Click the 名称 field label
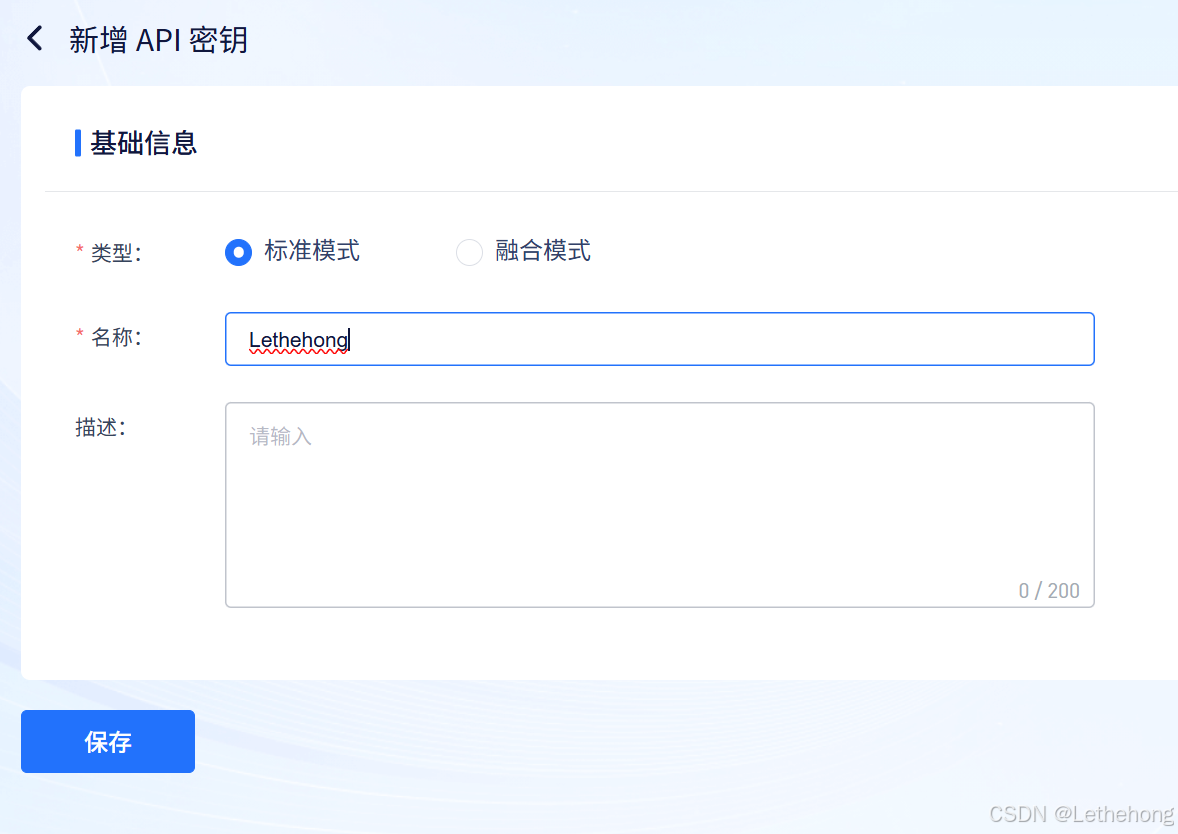1178x834 pixels. click(x=116, y=337)
